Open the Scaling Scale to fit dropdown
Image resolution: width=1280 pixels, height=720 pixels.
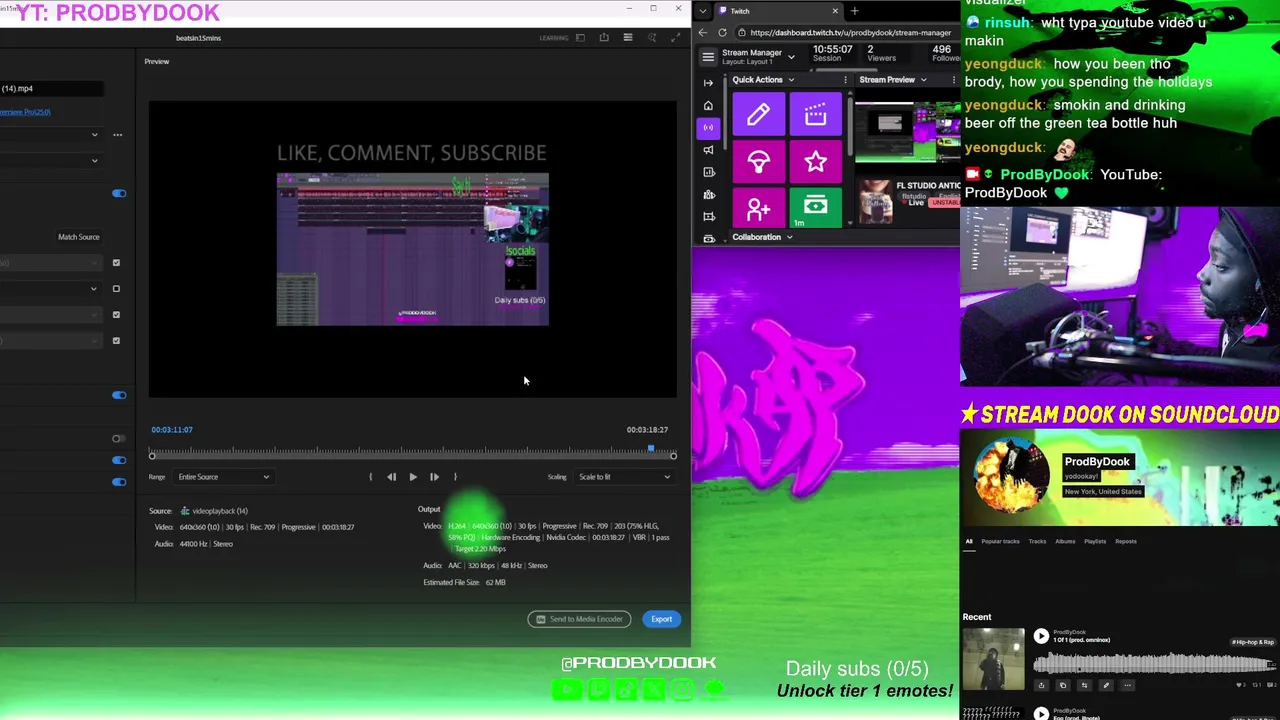pyautogui.click(x=624, y=477)
